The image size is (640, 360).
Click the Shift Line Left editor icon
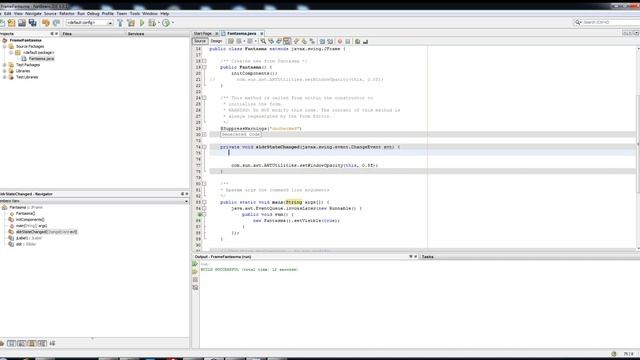pos(322,41)
